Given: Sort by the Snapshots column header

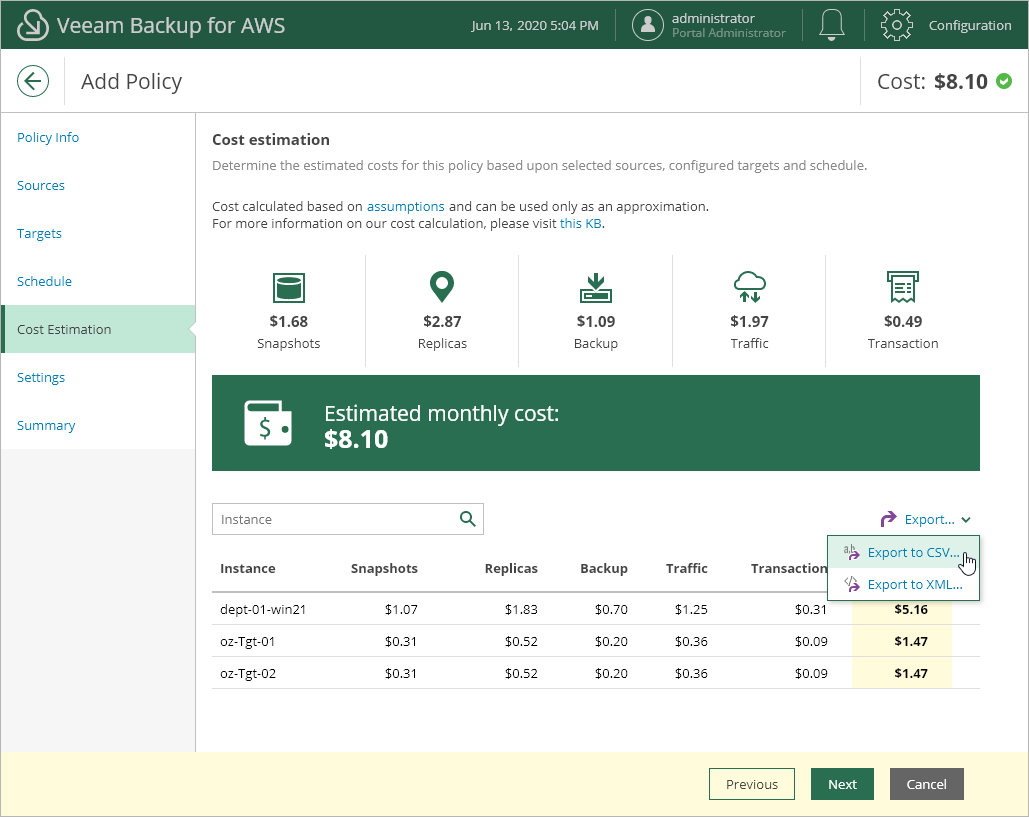Looking at the screenshot, I should [x=384, y=568].
